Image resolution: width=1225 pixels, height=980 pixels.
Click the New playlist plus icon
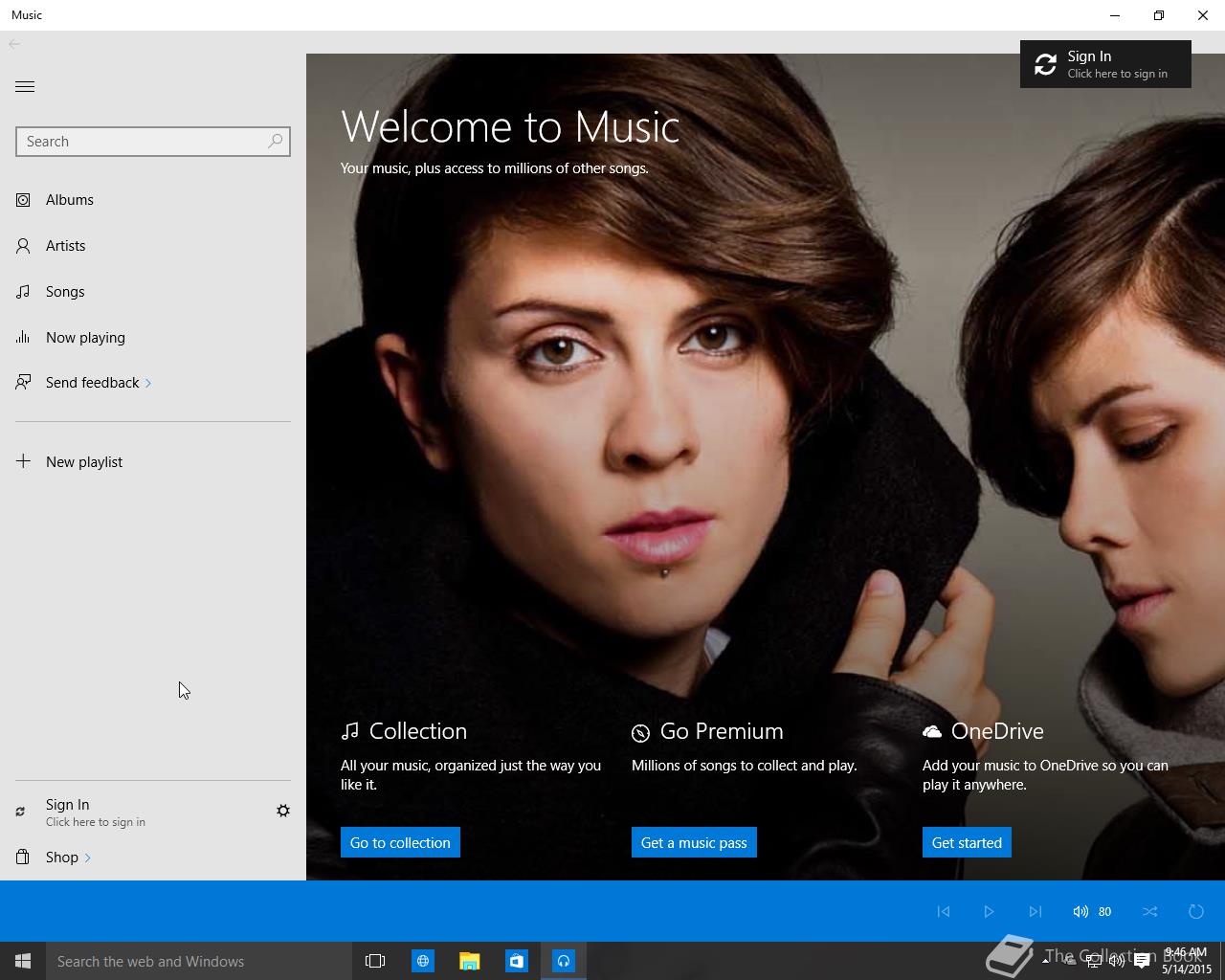point(23,461)
